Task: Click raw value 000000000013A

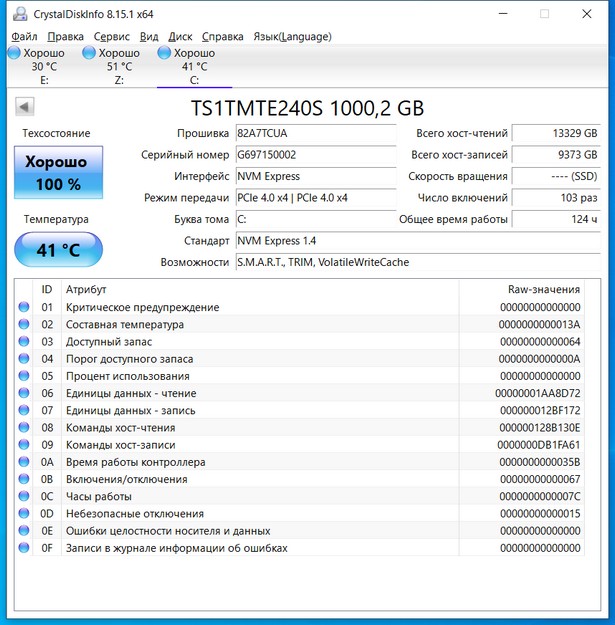Action: click(x=539, y=324)
